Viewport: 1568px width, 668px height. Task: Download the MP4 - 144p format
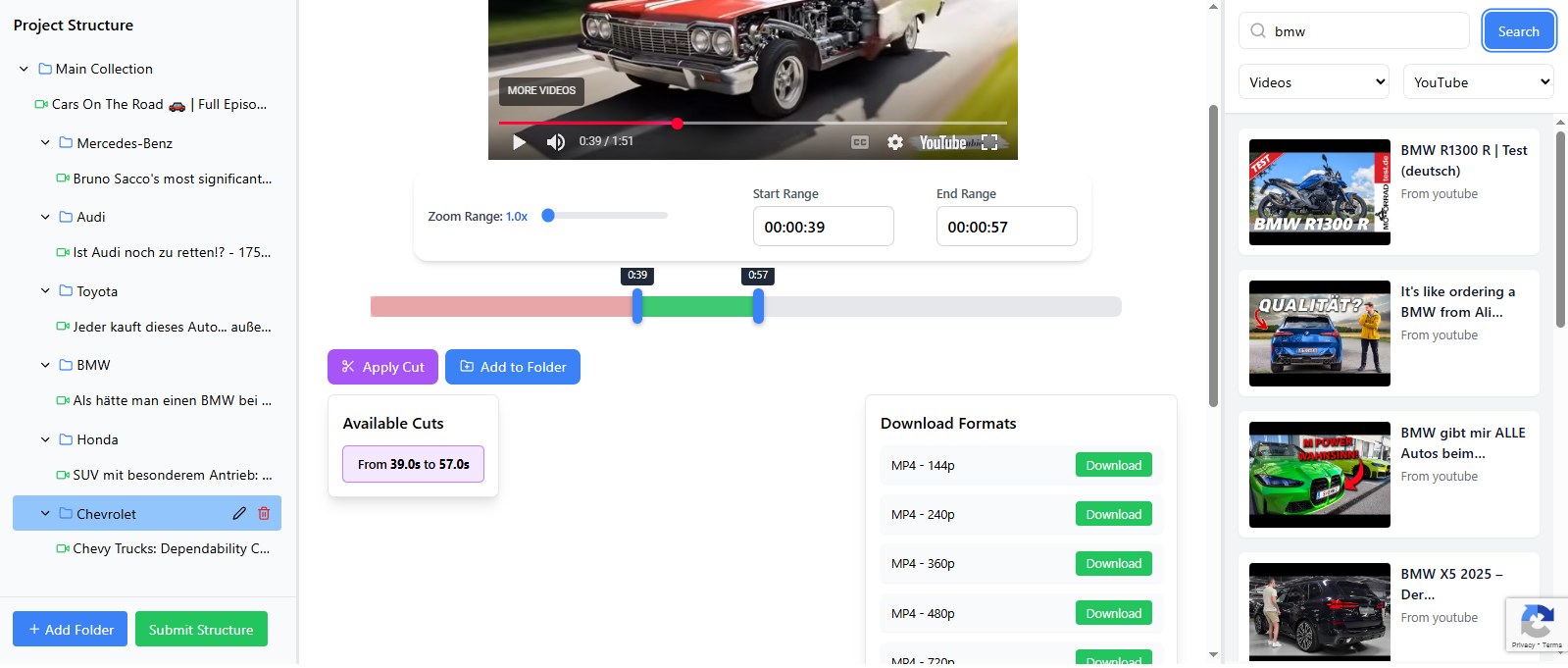pyautogui.click(x=1114, y=465)
